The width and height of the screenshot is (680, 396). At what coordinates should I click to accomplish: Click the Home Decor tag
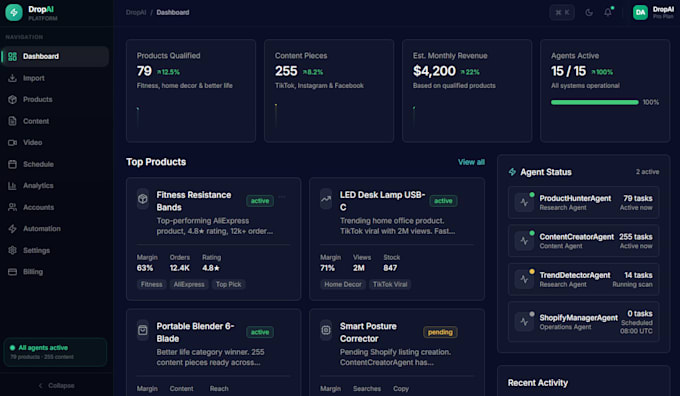coord(343,285)
